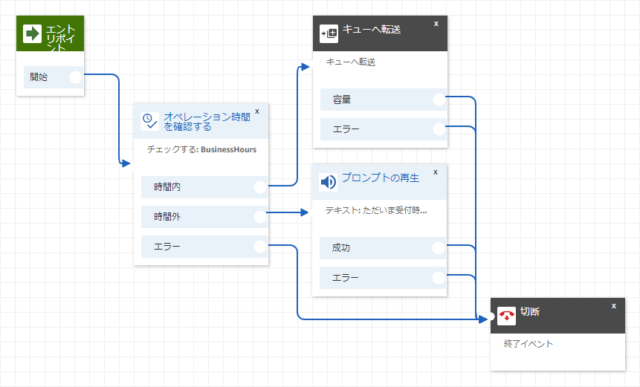Click the 開始 label in entry block

[x=39, y=77]
